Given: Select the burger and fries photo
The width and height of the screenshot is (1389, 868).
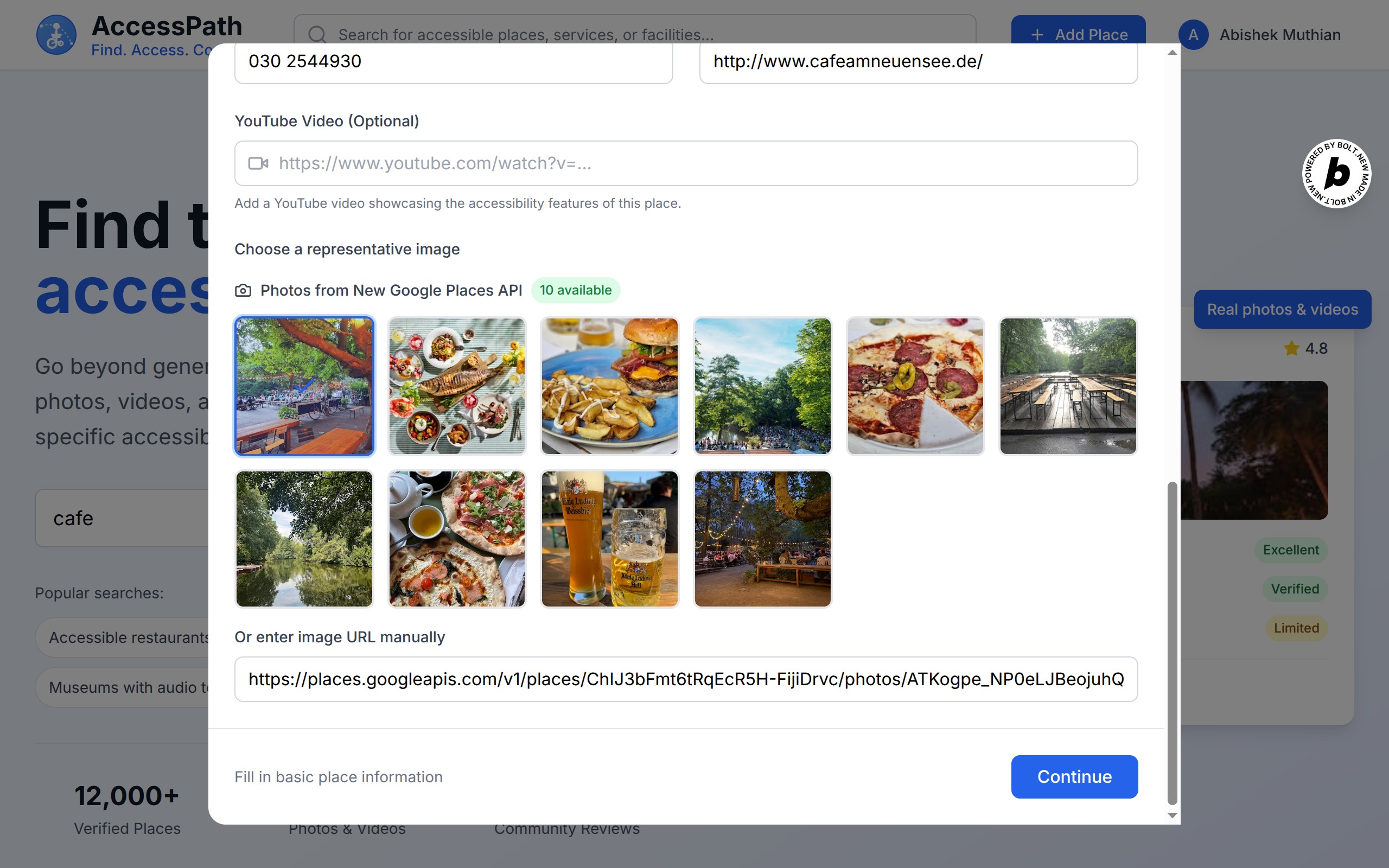Looking at the screenshot, I should pyautogui.click(x=609, y=386).
